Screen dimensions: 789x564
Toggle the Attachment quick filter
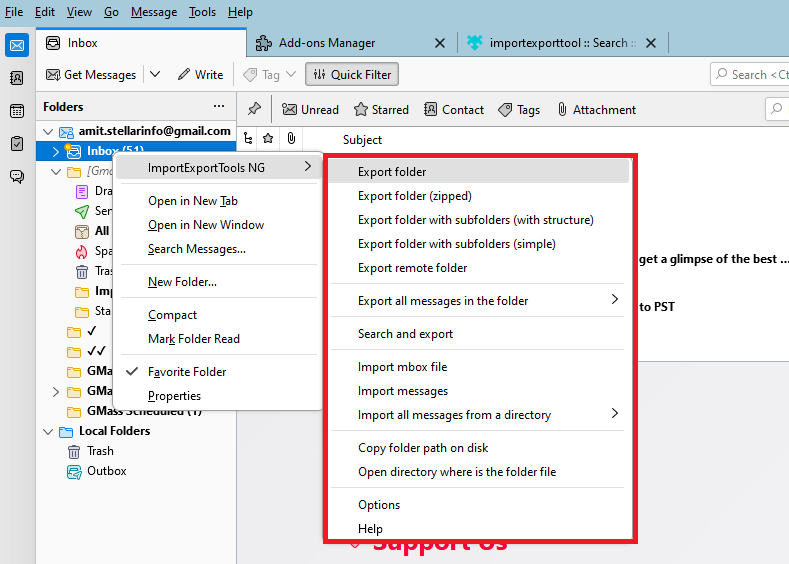597,109
